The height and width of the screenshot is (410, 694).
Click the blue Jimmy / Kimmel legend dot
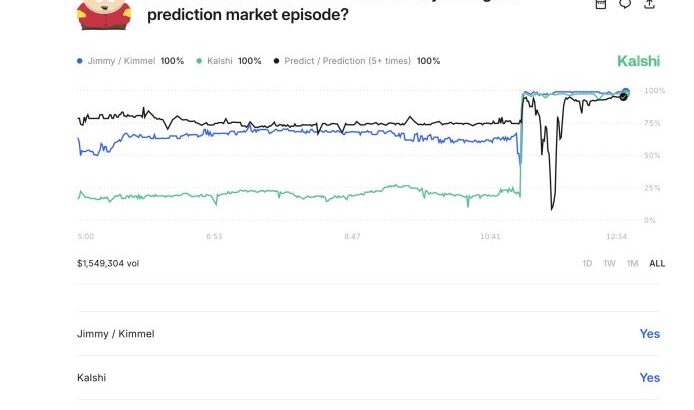point(80,61)
